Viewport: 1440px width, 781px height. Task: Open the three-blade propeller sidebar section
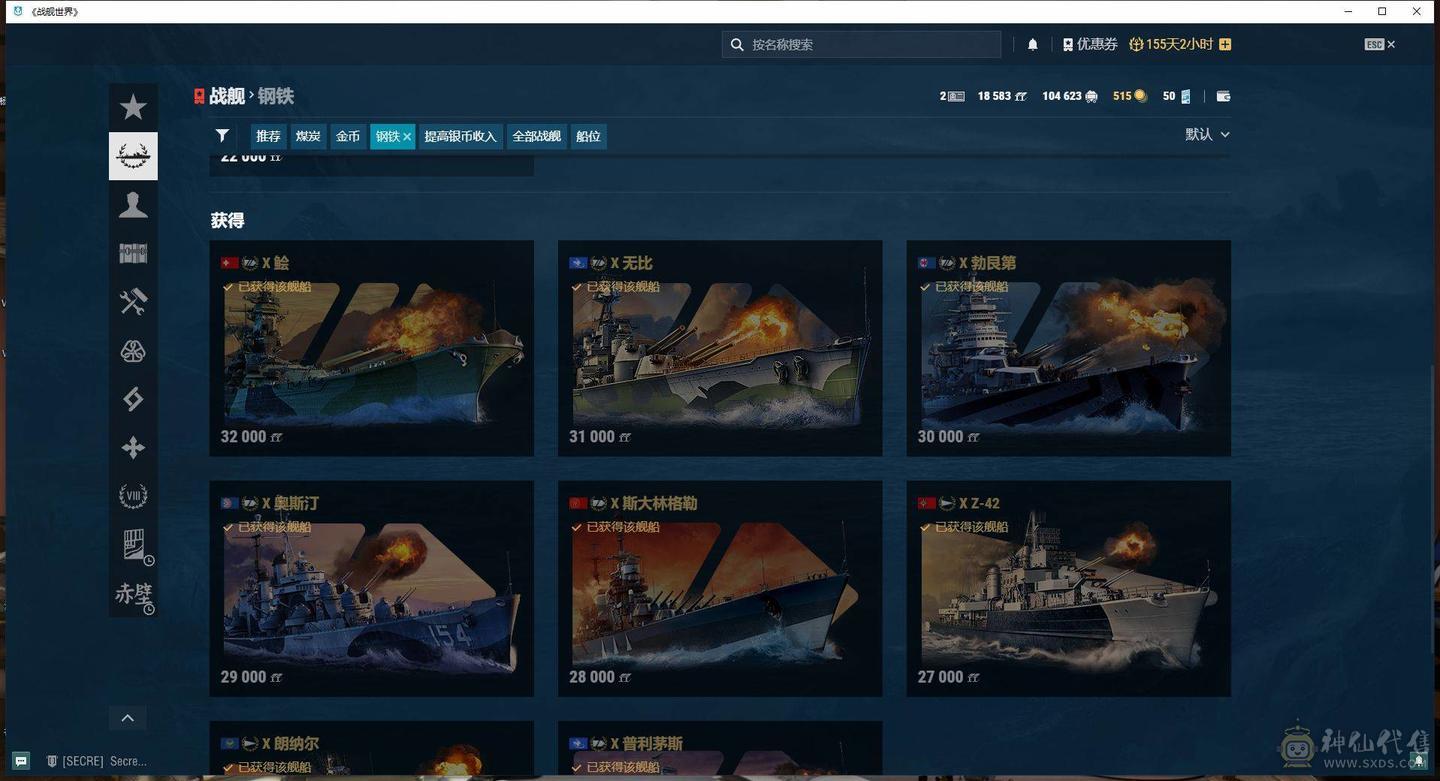pyautogui.click(x=133, y=351)
